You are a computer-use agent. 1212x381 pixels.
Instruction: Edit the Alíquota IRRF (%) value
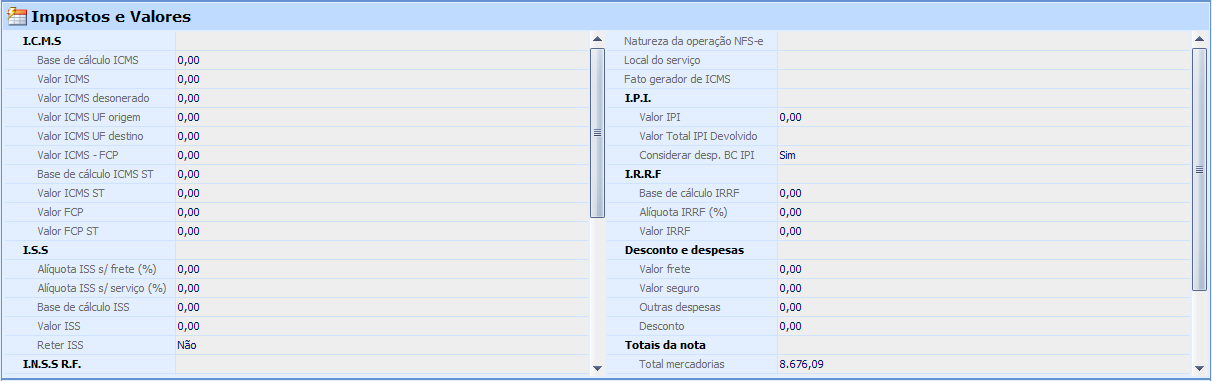[x=984, y=212]
